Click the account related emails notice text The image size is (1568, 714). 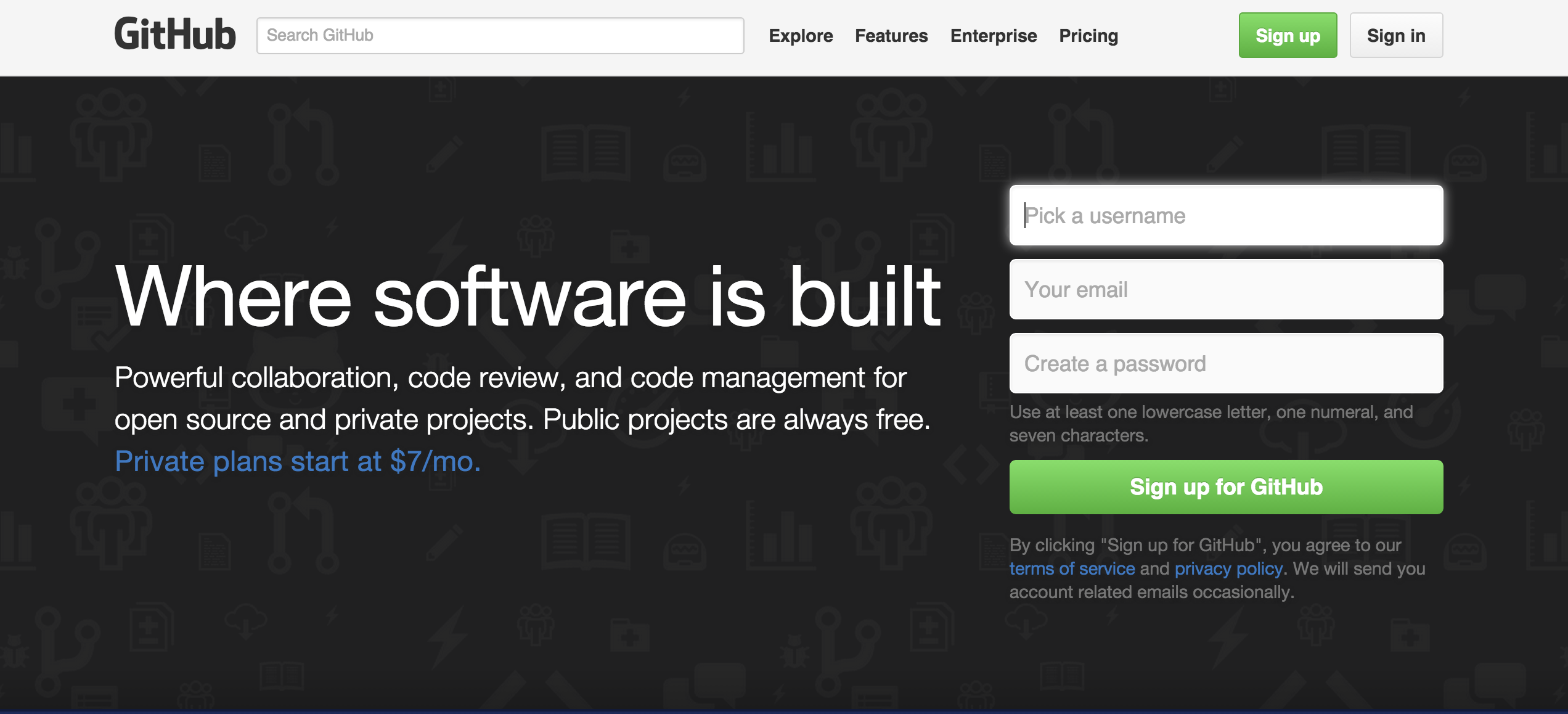point(1151,593)
